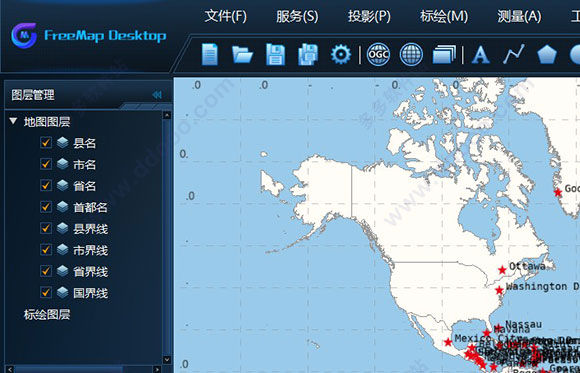Viewport: 580px width, 373px height.
Task: Click the stacked layers windows icon
Action: click(x=444, y=54)
